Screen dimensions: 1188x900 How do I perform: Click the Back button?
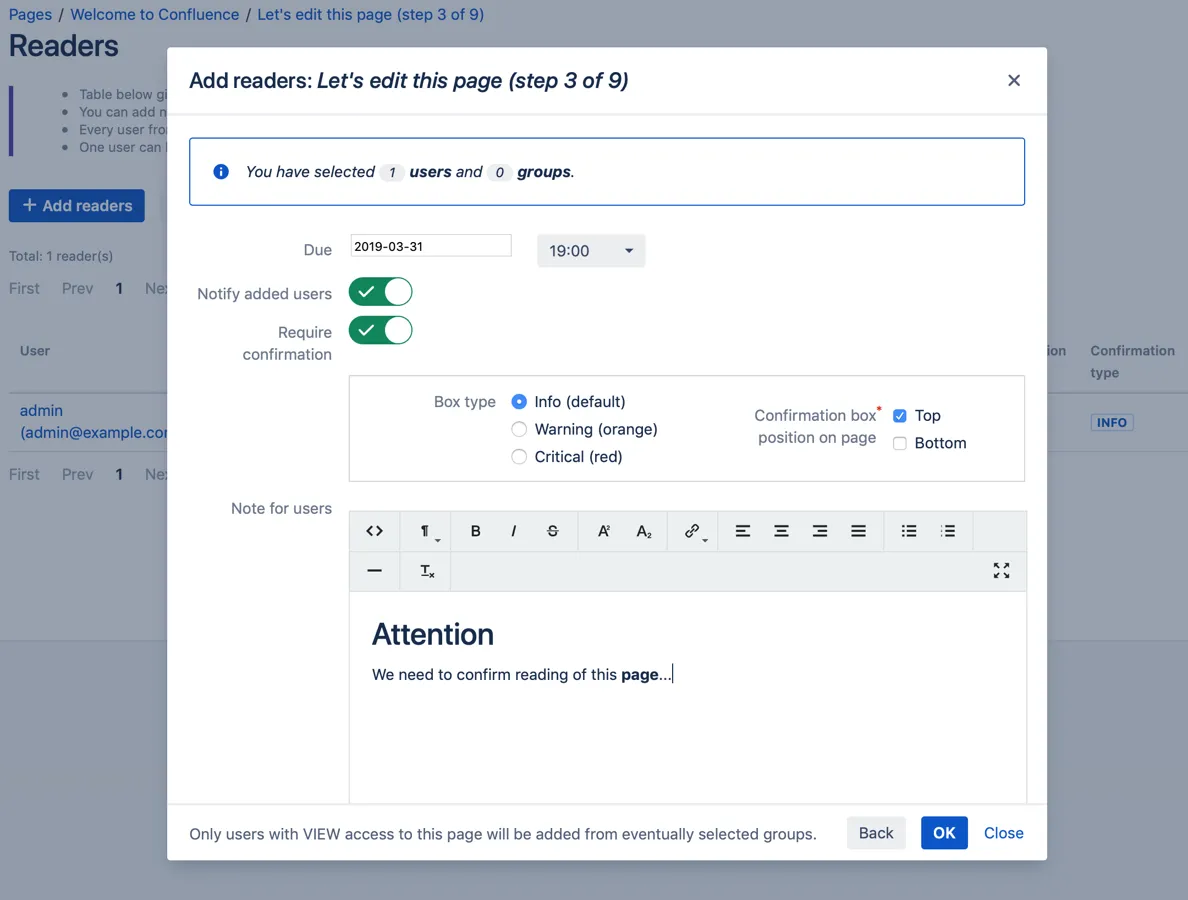tap(876, 833)
